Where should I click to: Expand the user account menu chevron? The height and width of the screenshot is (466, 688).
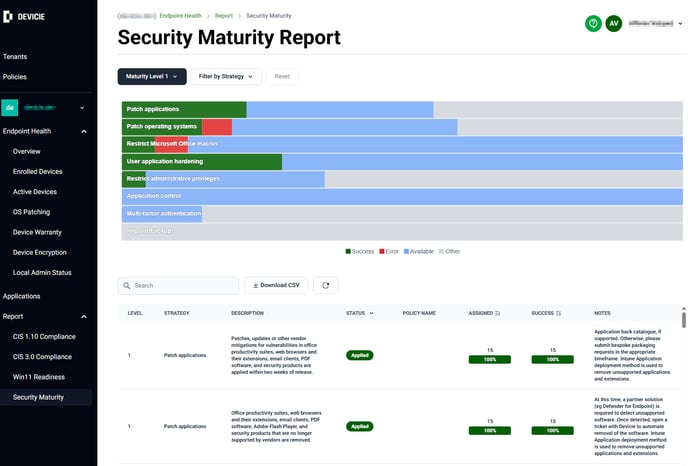(681, 24)
